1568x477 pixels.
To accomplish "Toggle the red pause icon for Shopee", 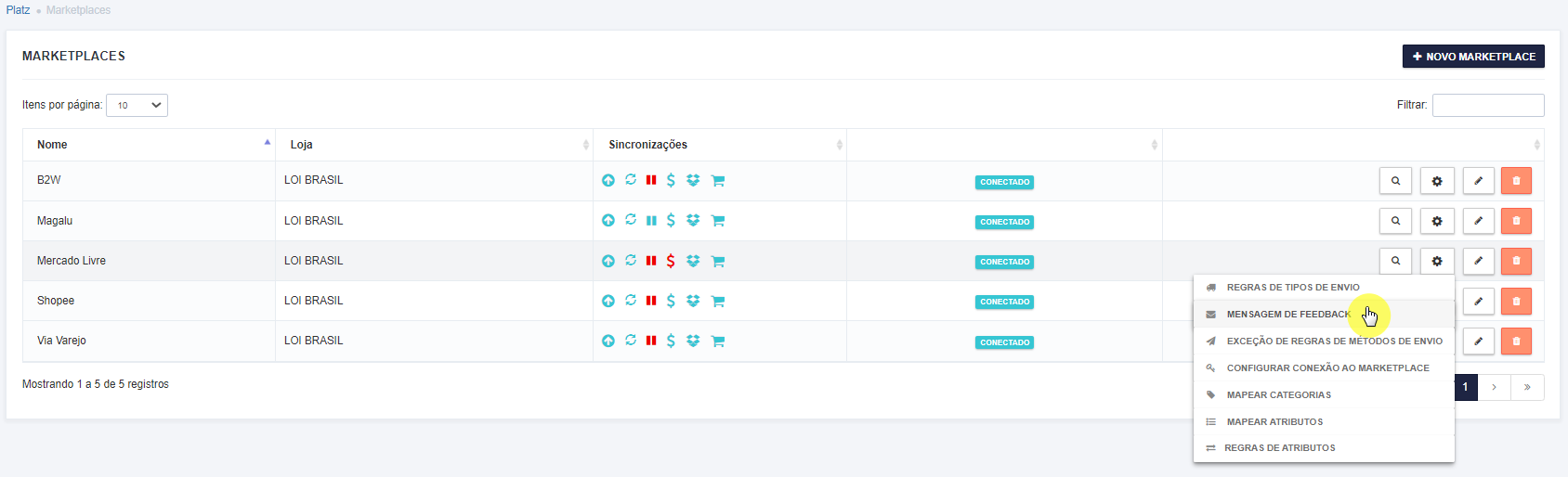I will [x=651, y=301].
